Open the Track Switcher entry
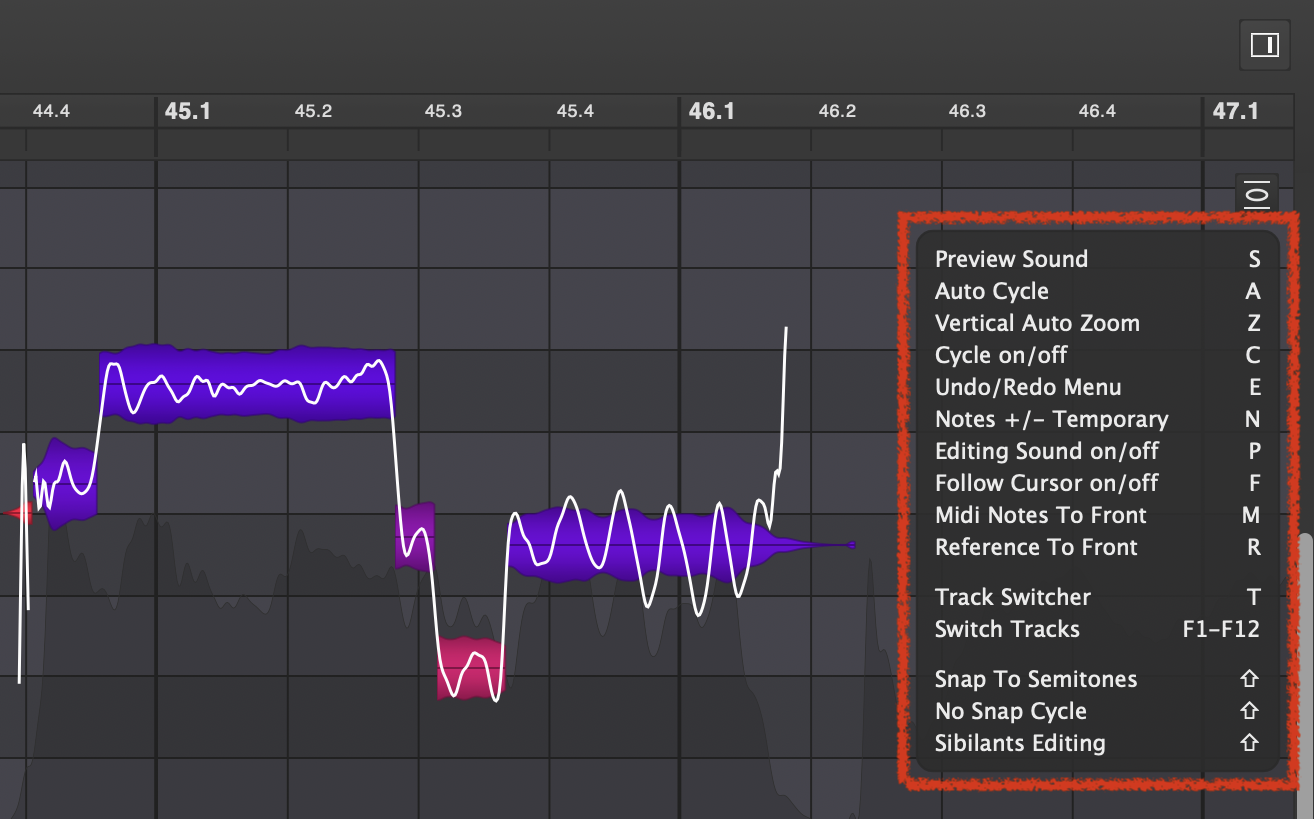This screenshot has width=1314, height=819. click(x=1012, y=597)
